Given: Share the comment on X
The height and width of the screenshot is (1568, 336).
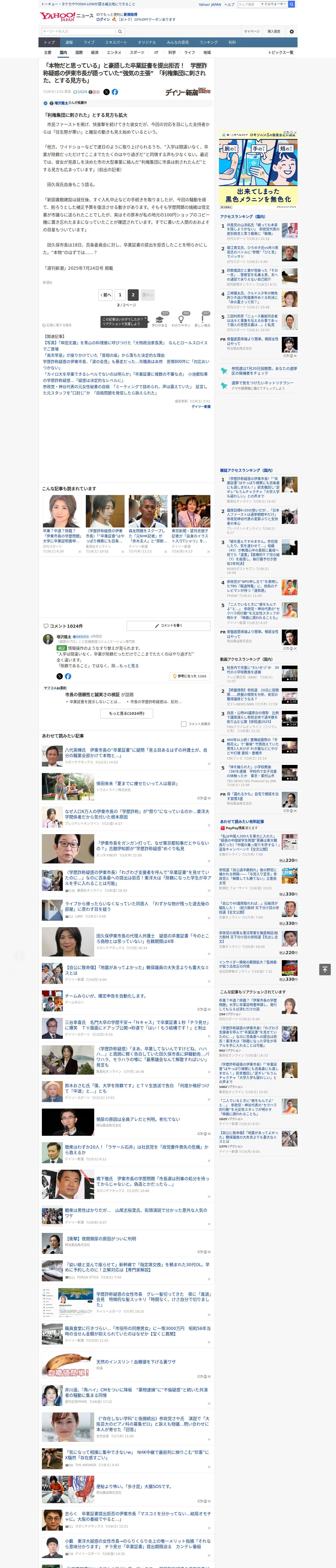Looking at the screenshot, I should tap(59, 676).
